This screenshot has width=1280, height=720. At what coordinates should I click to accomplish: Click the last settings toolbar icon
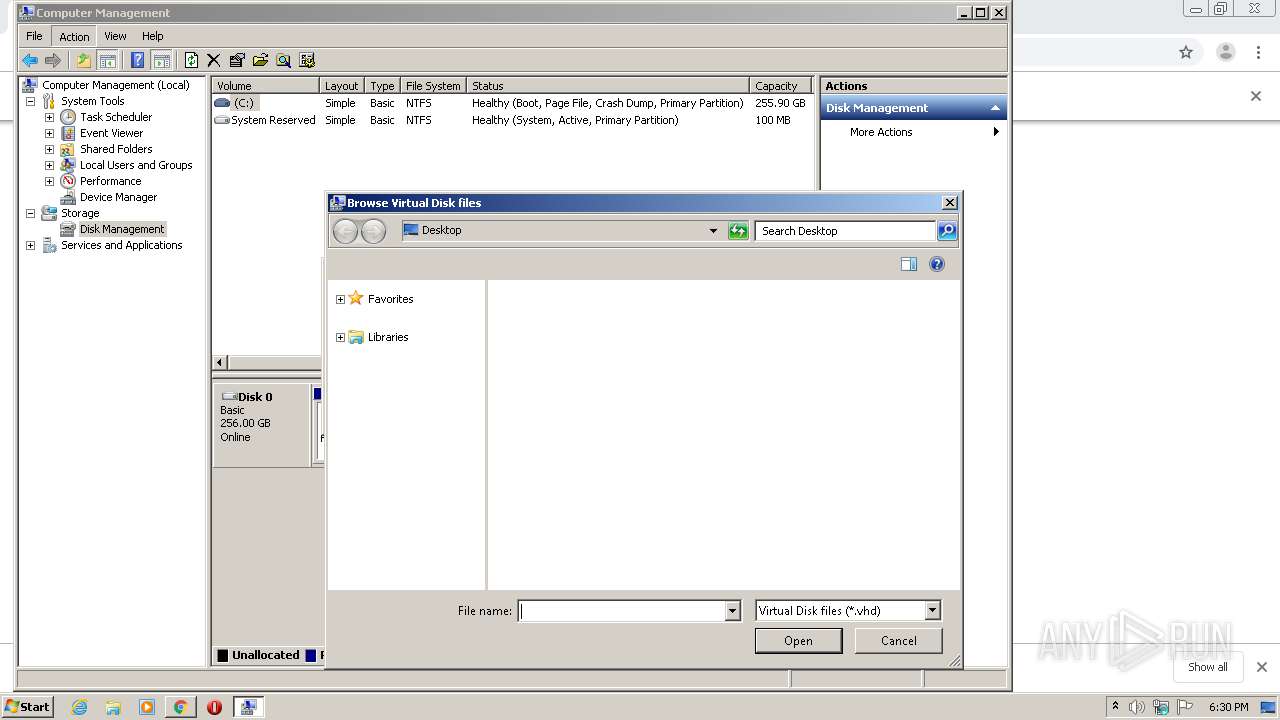coord(307,60)
